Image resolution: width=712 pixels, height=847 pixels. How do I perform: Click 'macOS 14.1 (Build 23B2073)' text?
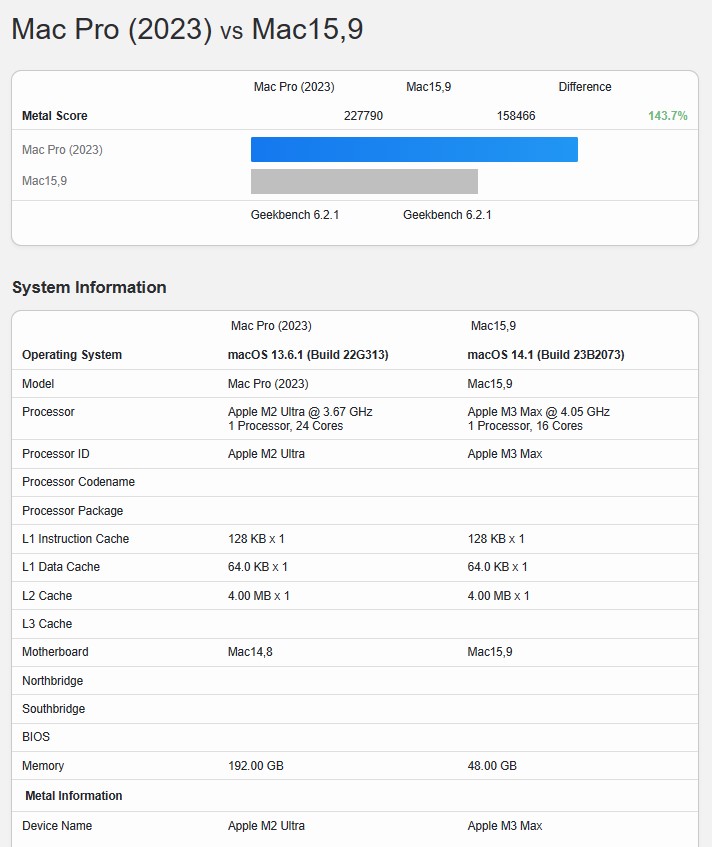point(546,355)
